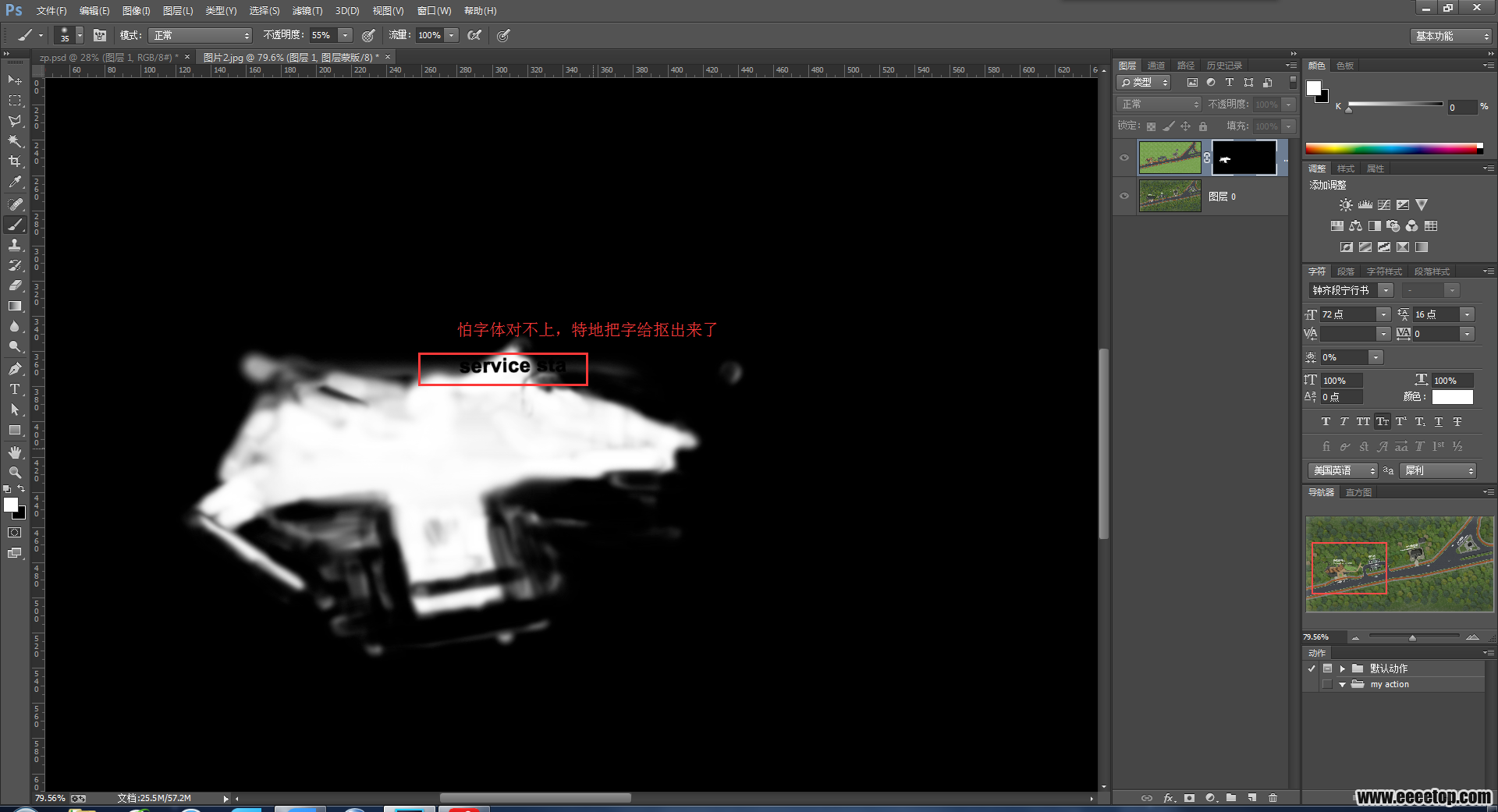Add layer style fx button
Image resolution: width=1498 pixels, height=812 pixels.
click(x=1169, y=797)
